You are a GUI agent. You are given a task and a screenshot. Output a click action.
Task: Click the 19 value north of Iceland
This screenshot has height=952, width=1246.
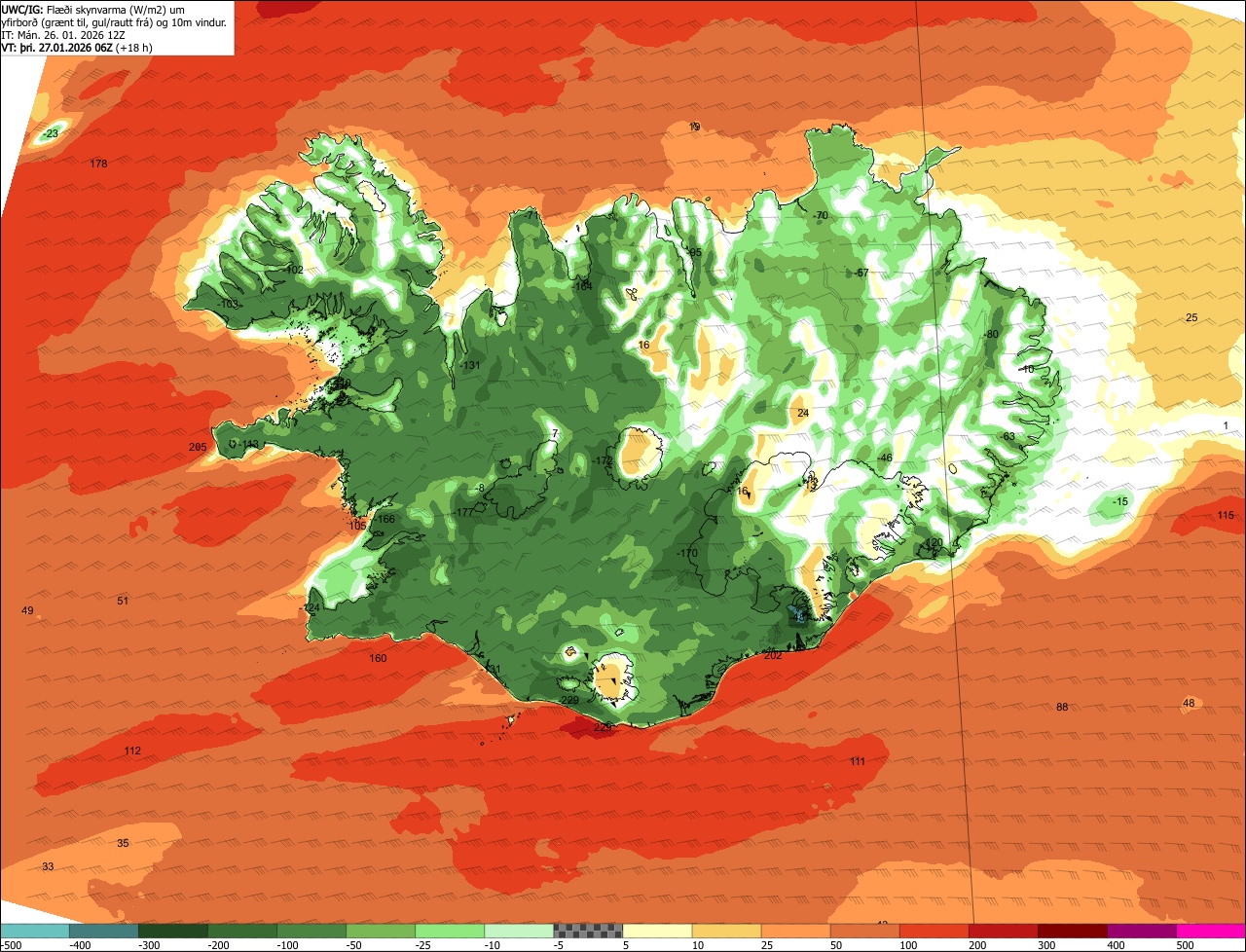tap(694, 128)
